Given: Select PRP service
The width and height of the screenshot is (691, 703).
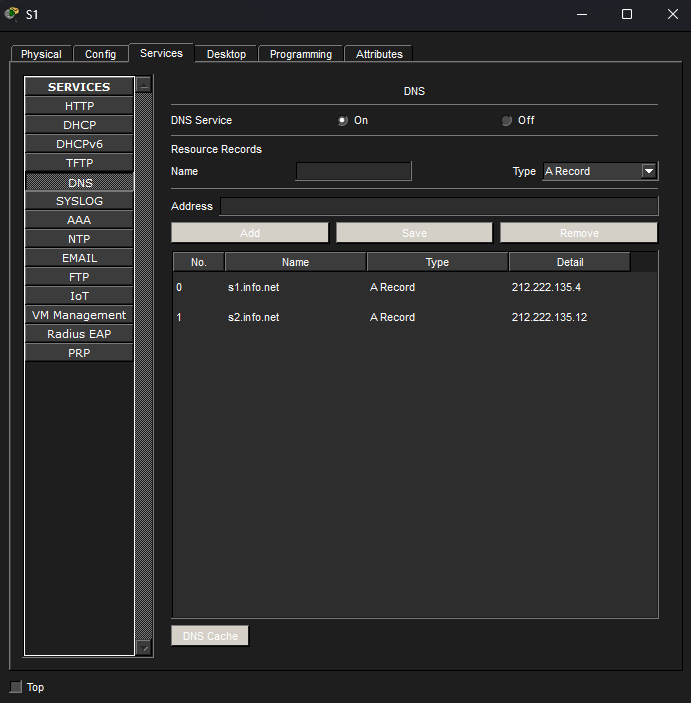Looking at the screenshot, I should tap(79, 353).
